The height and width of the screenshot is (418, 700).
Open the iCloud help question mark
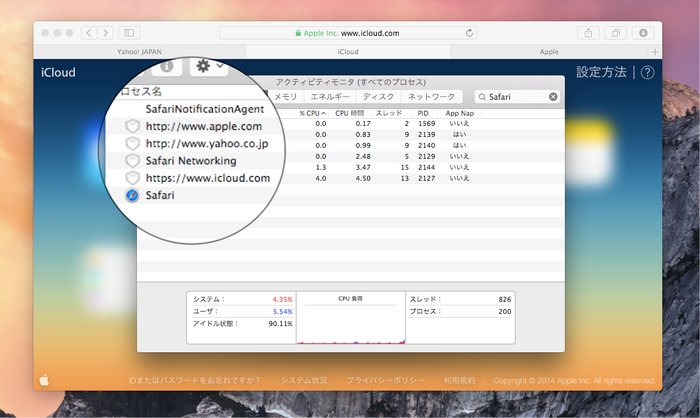point(647,72)
